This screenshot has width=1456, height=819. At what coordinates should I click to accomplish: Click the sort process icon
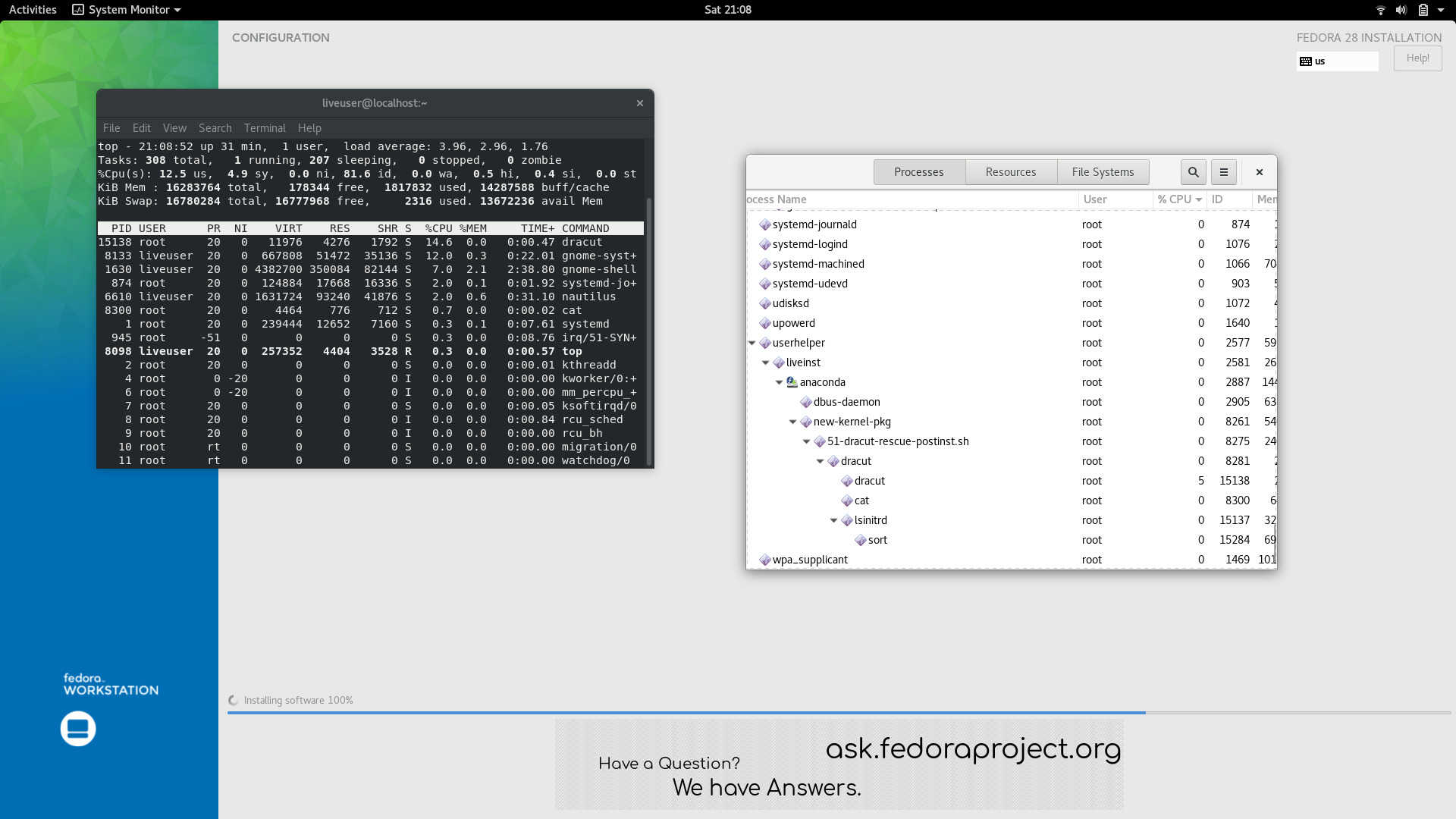860,540
